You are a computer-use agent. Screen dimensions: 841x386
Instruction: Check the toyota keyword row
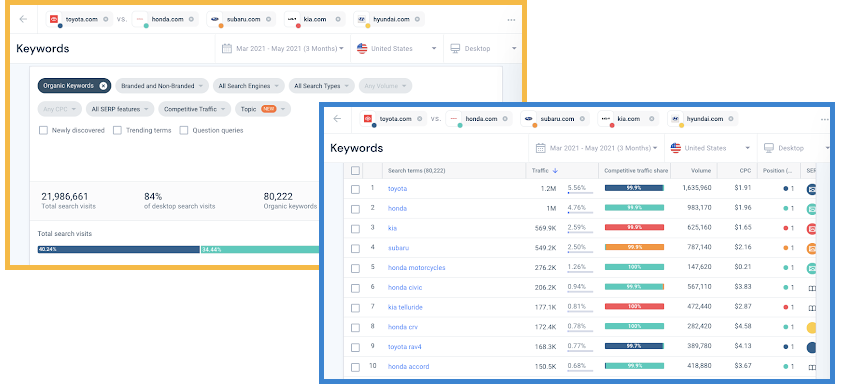click(x=355, y=189)
